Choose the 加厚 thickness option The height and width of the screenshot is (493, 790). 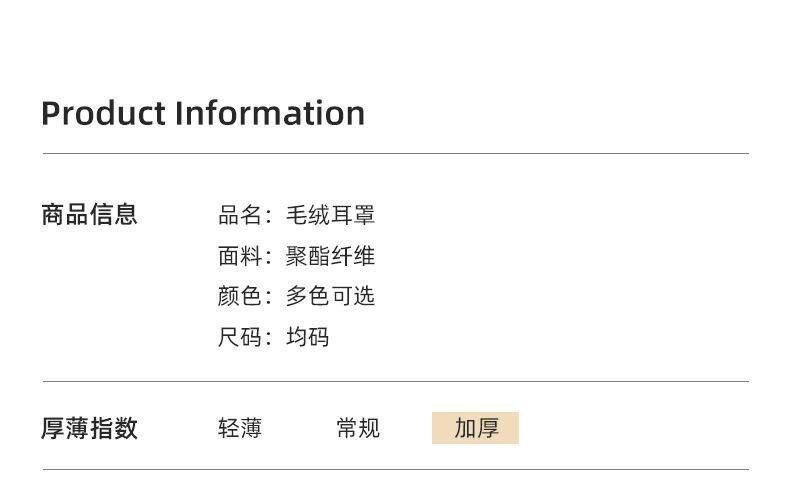point(476,429)
